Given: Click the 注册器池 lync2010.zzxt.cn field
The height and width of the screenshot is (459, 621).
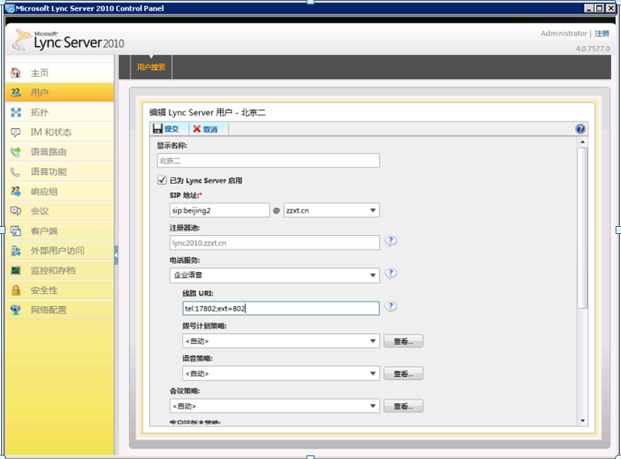Looking at the screenshot, I should point(274,243).
